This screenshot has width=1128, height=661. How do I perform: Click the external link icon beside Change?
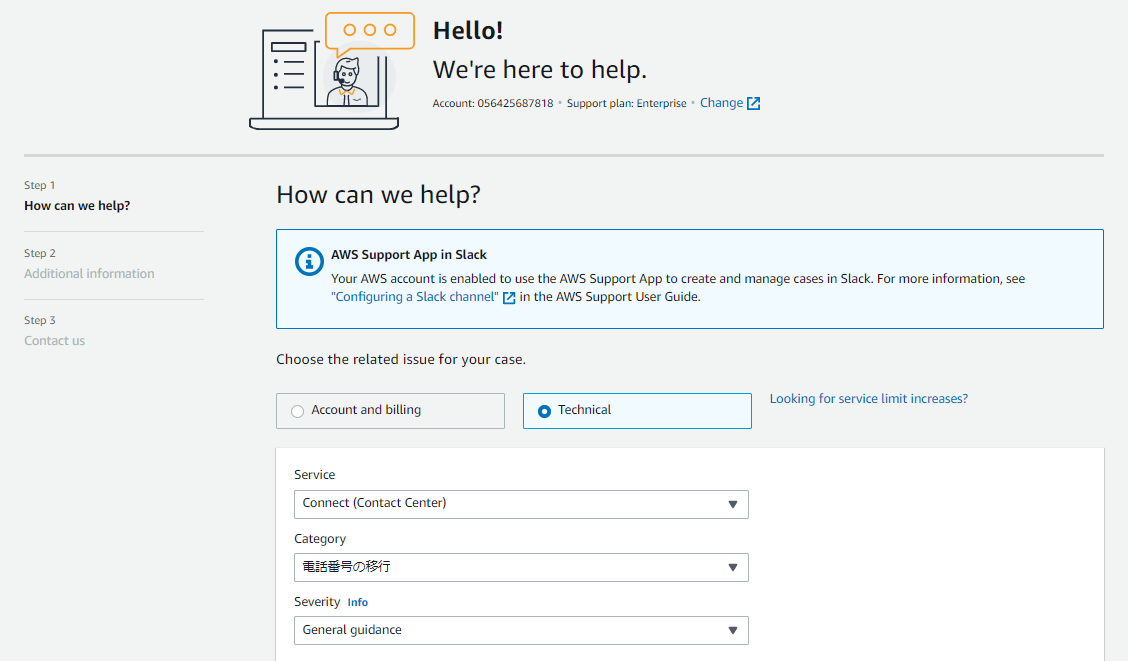pos(753,104)
